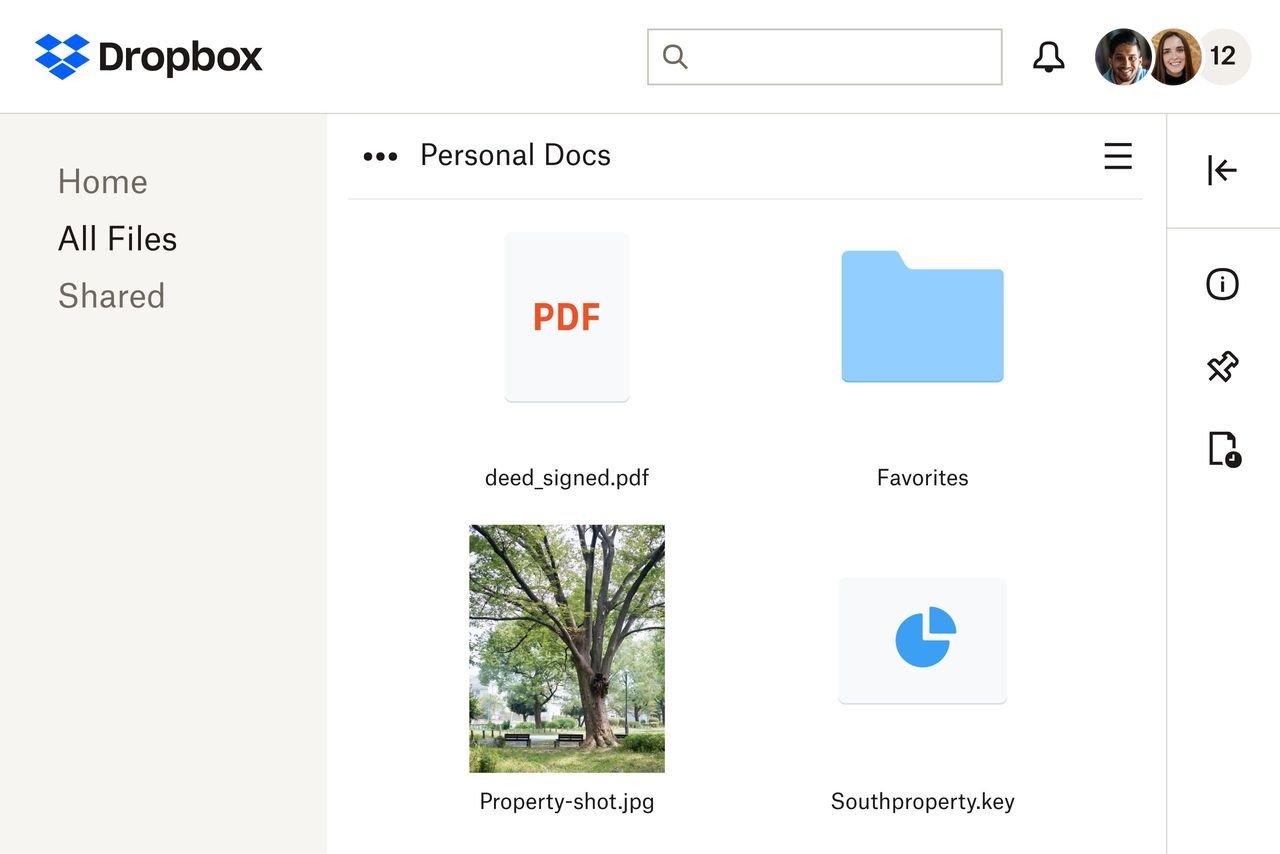Go to the Shared section
Screen dimensions: 1280x854
(x=112, y=296)
